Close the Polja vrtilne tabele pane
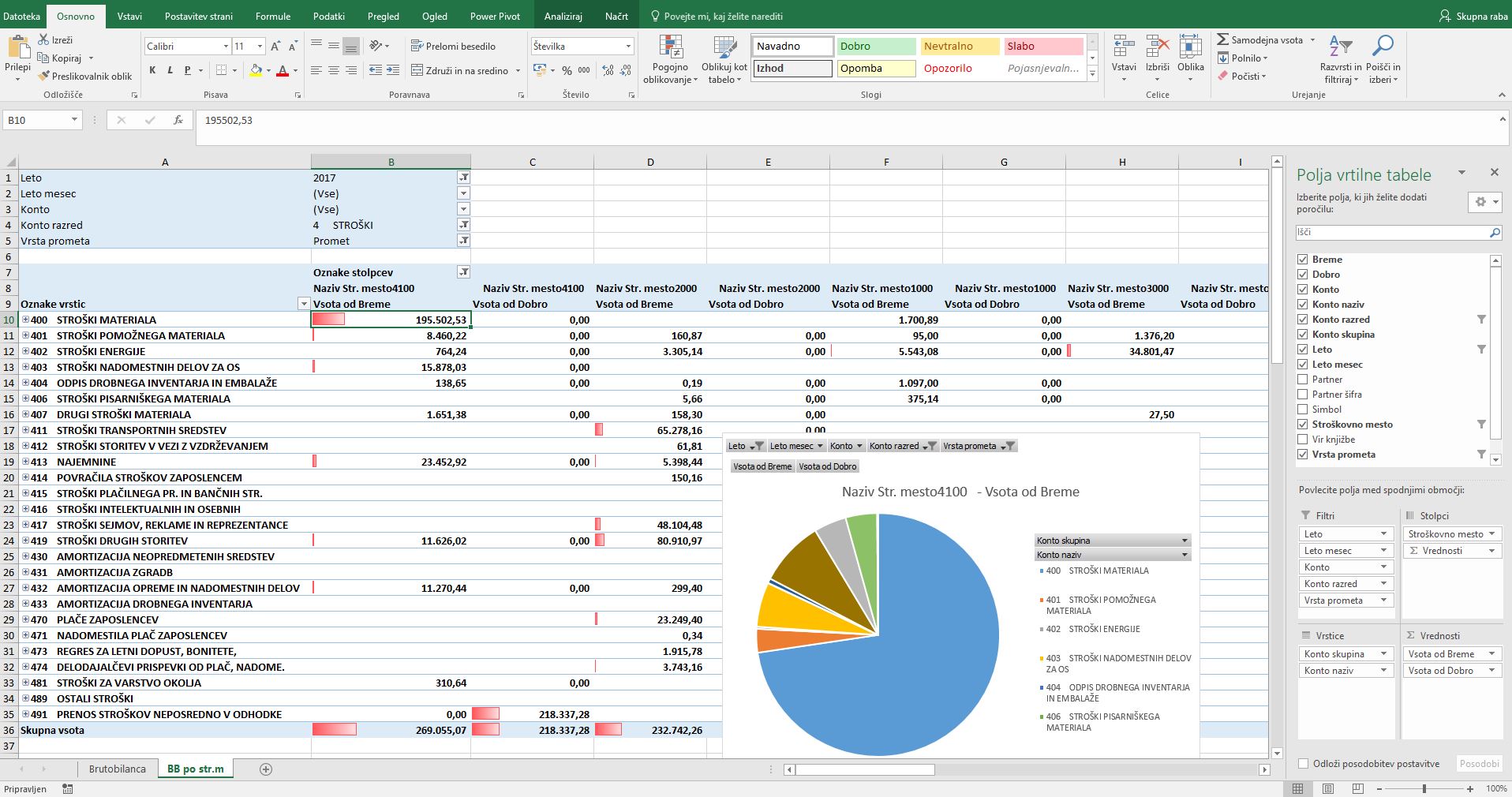 pos(1494,172)
